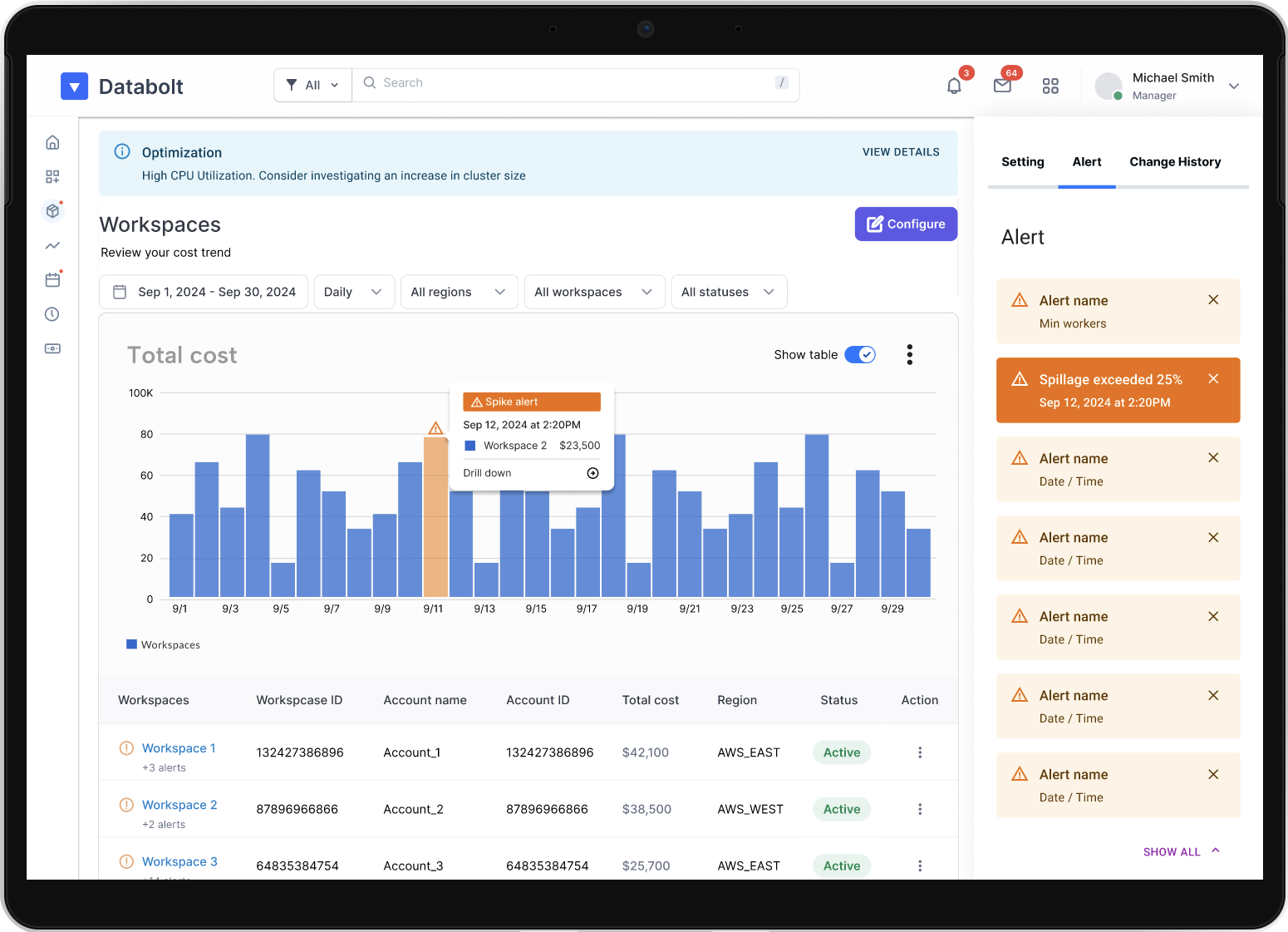Switch to the Change History tab
The height and width of the screenshot is (932, 1288).
(x=1175, y=162)
